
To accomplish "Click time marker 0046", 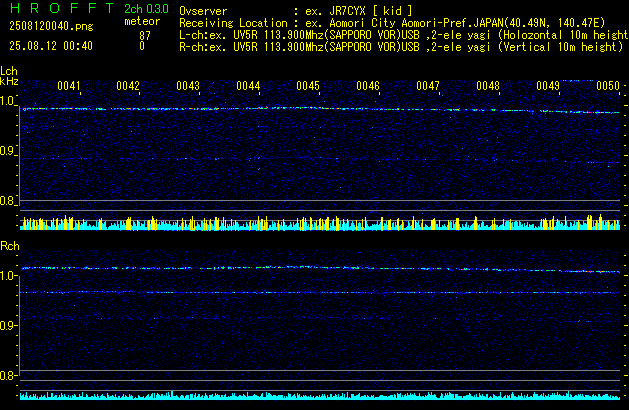I will (x=368, y=86).
